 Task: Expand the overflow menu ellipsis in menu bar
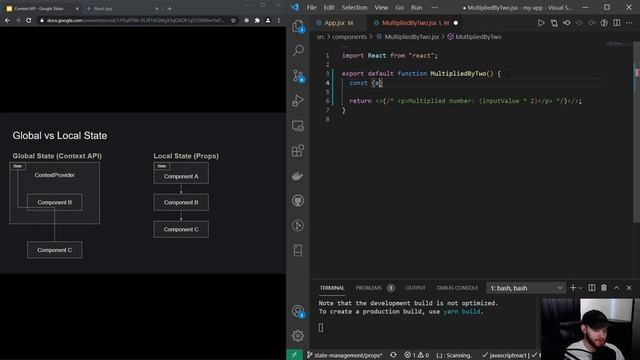click(x=434, y=7)
